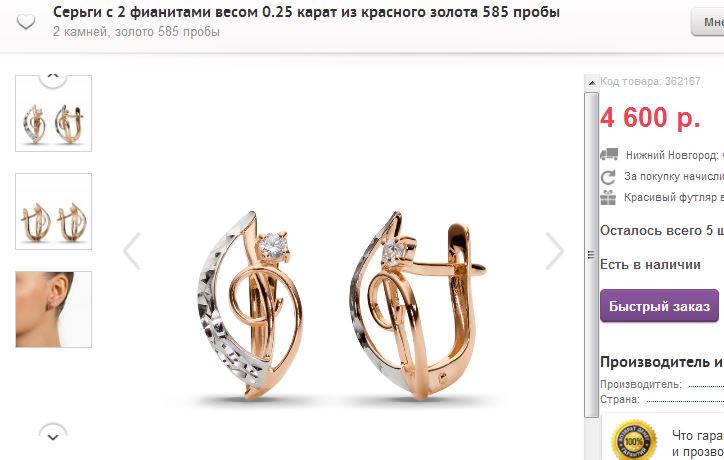Click the scrollbar up arrow in info panel
Screen dimensions: 724x460
[591, 83]
